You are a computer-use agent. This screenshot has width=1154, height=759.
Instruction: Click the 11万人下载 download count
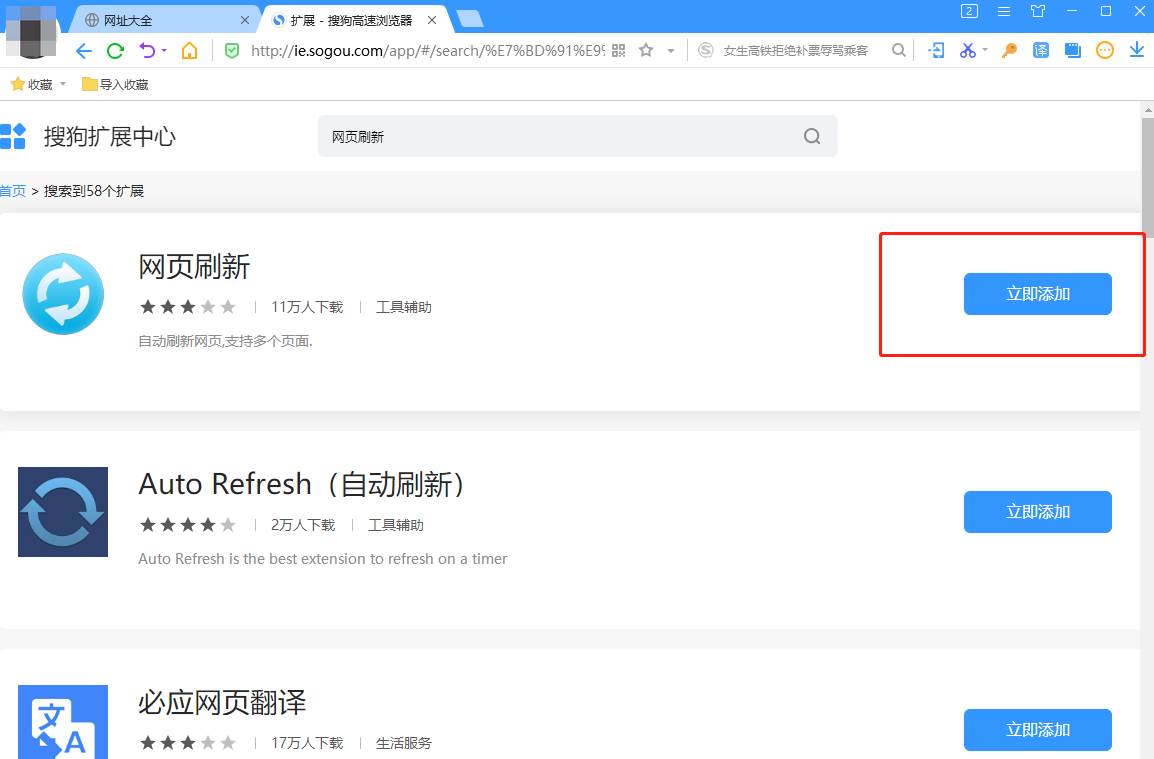pos(307,307)
